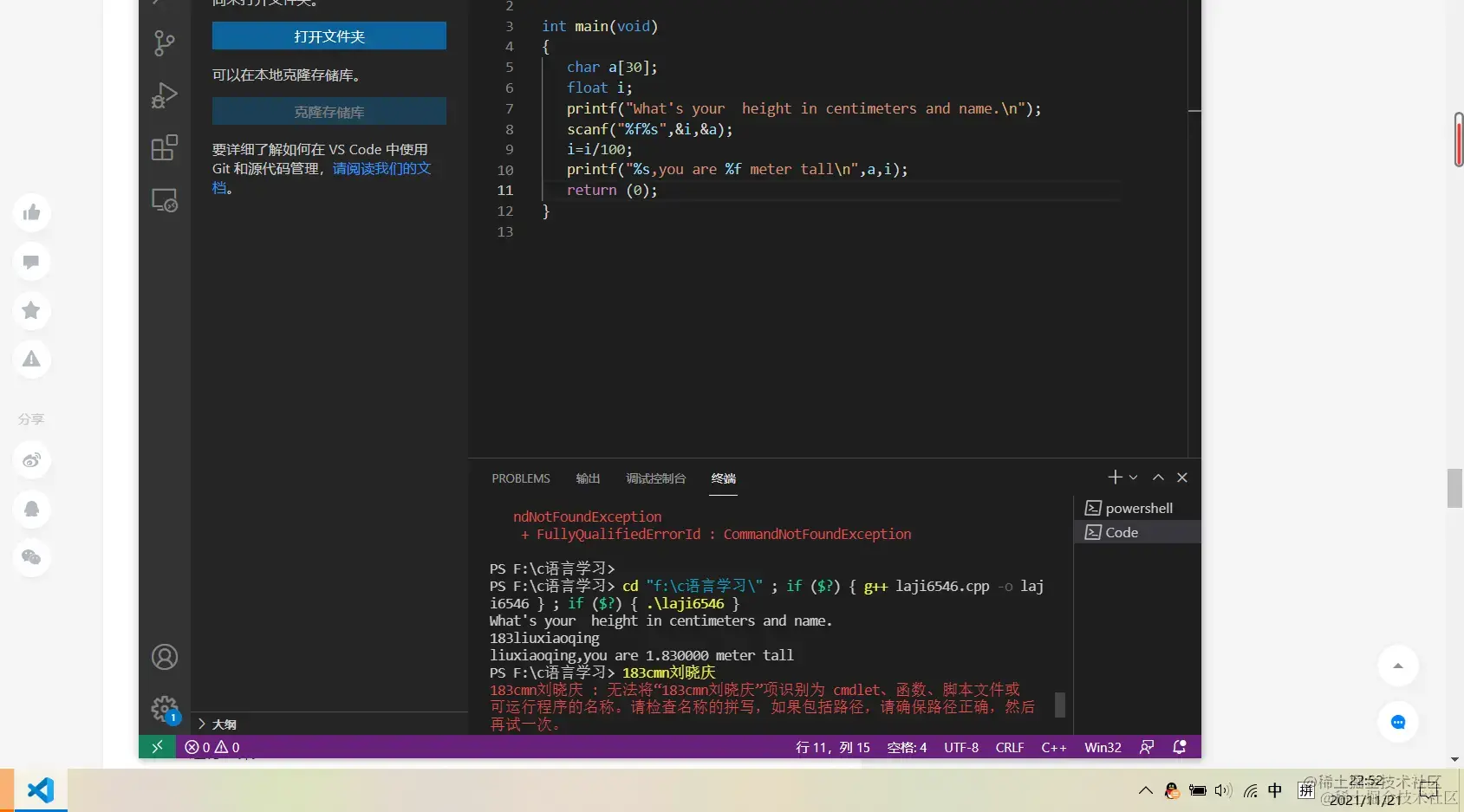
Task: Click the remote window status bar icon
Action: 157,747
